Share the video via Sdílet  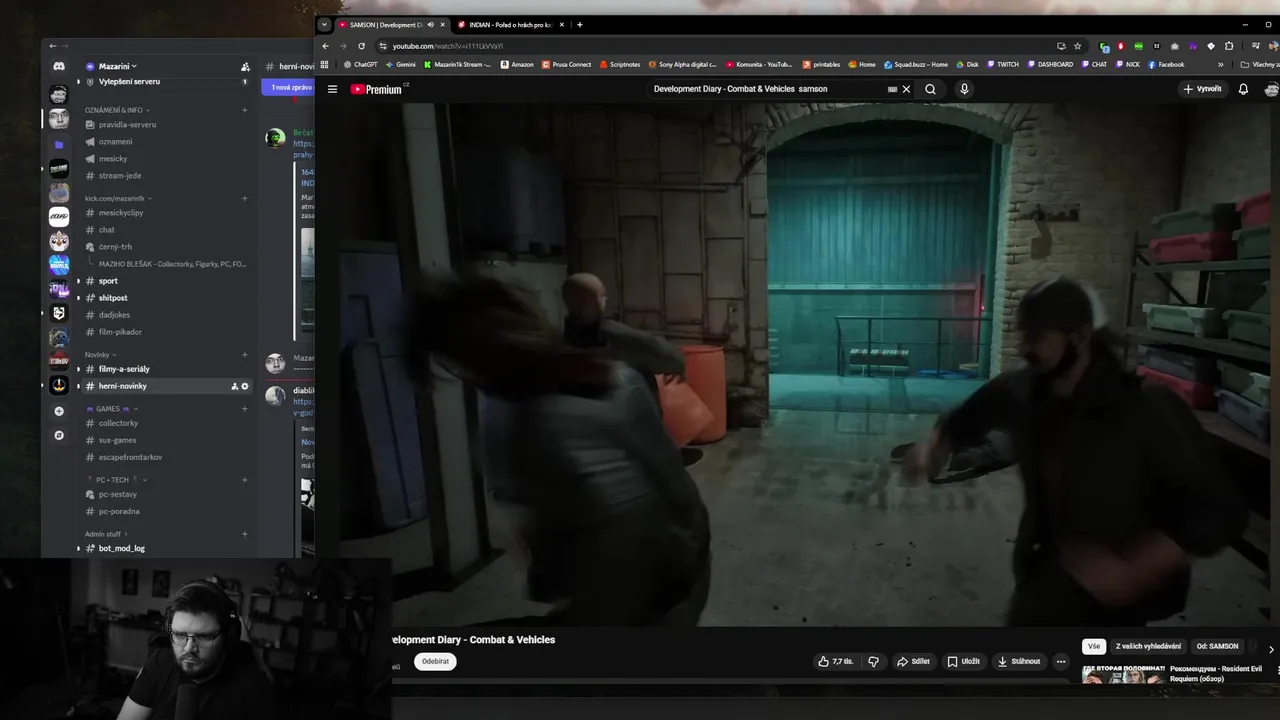pos(913,661)
